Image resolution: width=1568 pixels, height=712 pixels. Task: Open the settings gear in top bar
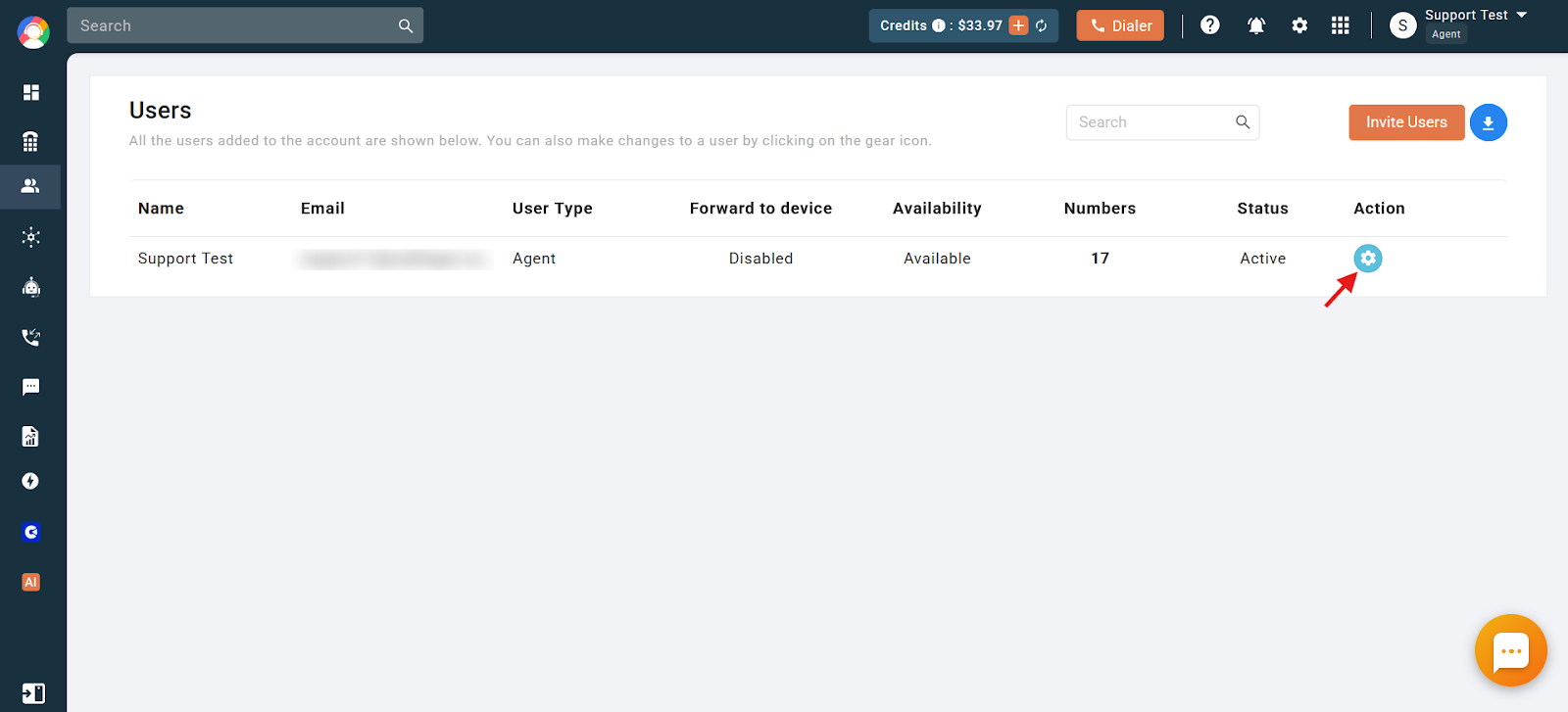point(1299,25)
